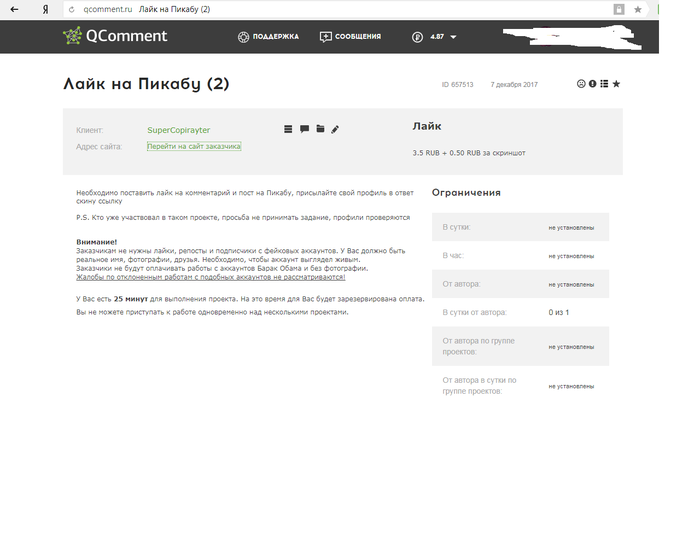Click the '0 из 1' limit value
This screenshot has height=560, width=700.
558,312
